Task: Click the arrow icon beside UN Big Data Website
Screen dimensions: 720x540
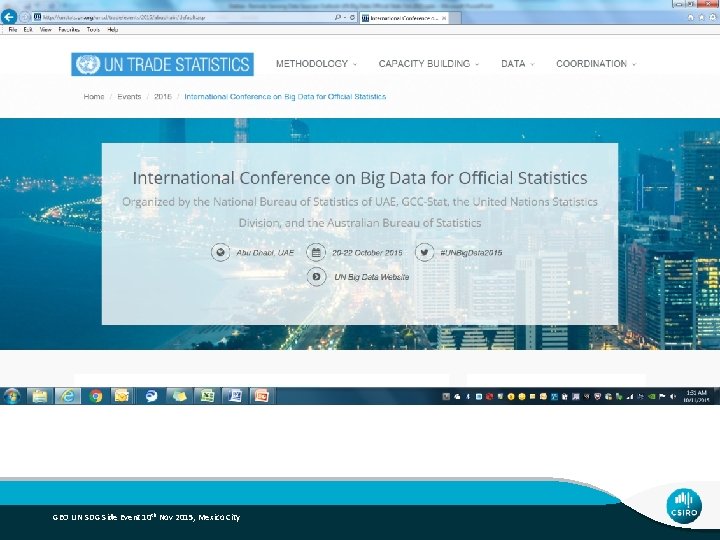Action: coord(316,277)
